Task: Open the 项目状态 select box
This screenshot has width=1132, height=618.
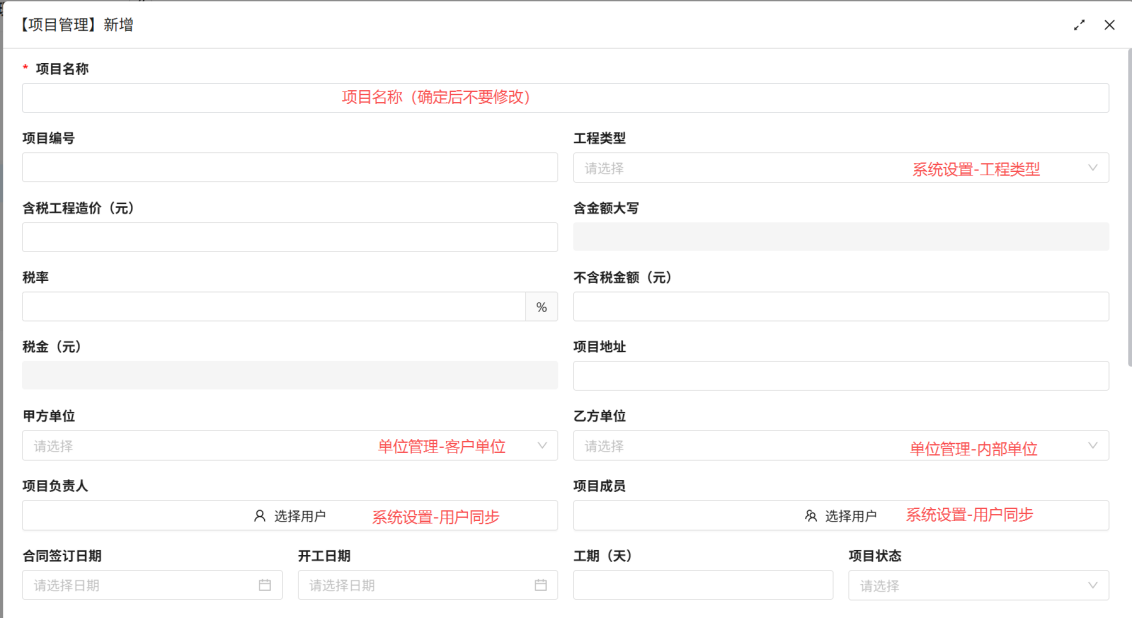Action: 979,585
